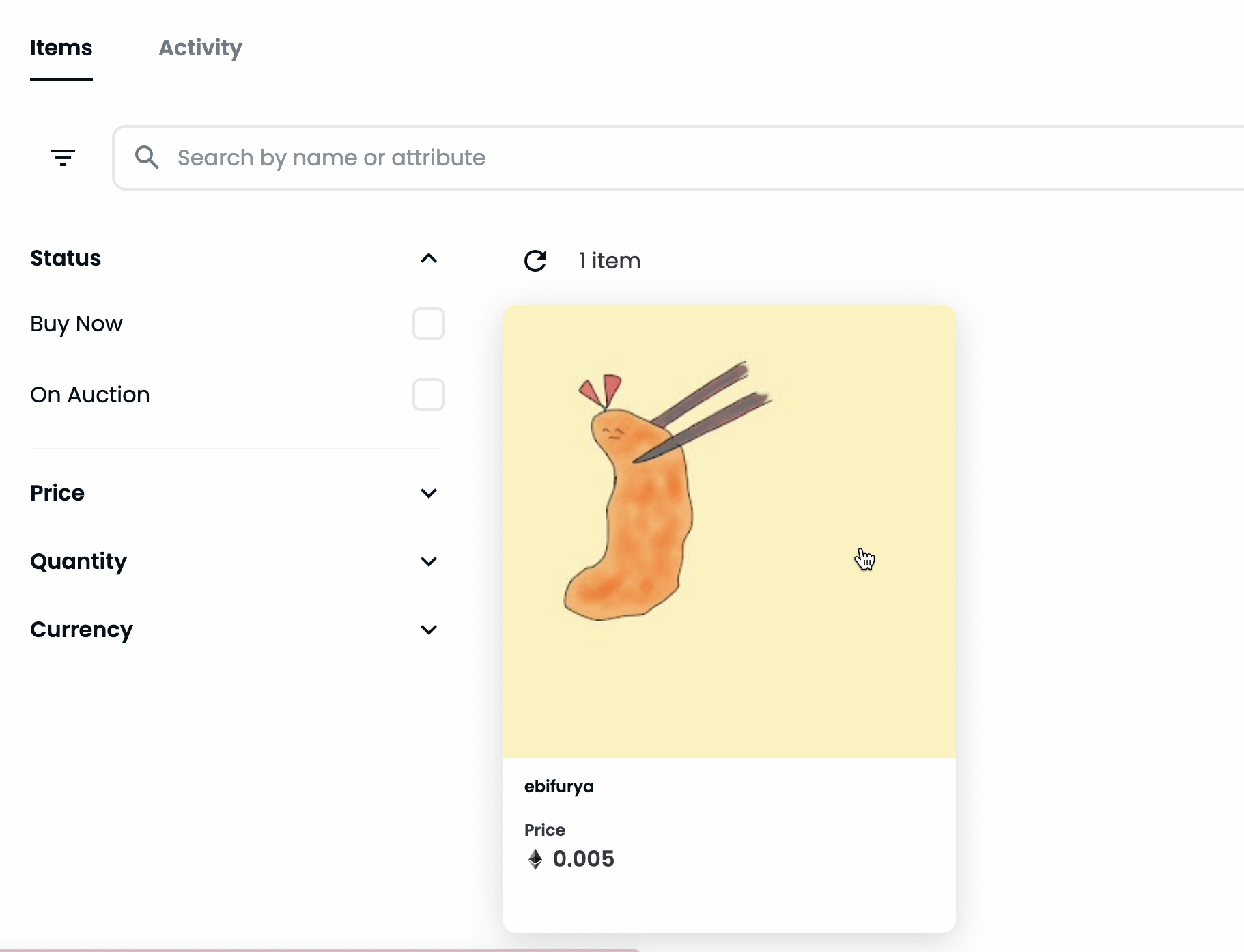
Task: Click the magnifying glass search icon
Action: click(147, 158)
